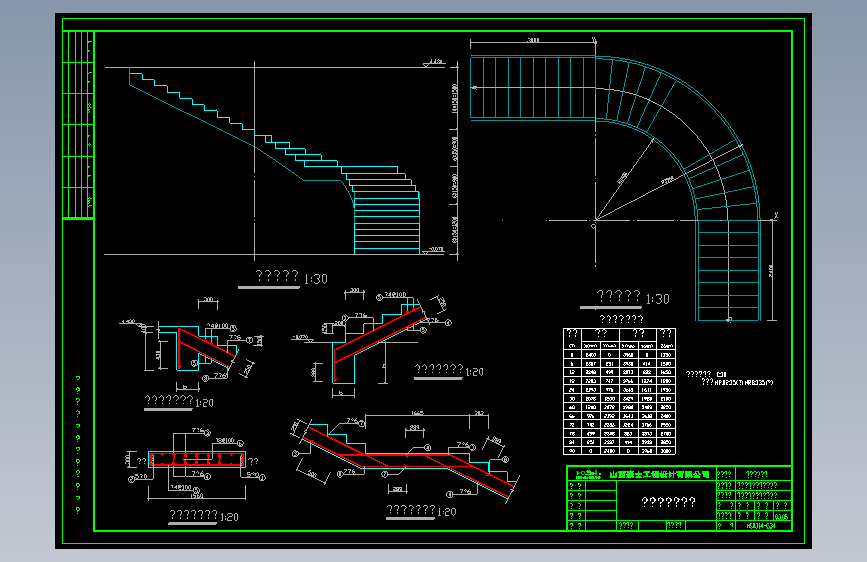Click the large white drawing title in the title block
Screen dimensions: 867x562
(x=668, y=502)
